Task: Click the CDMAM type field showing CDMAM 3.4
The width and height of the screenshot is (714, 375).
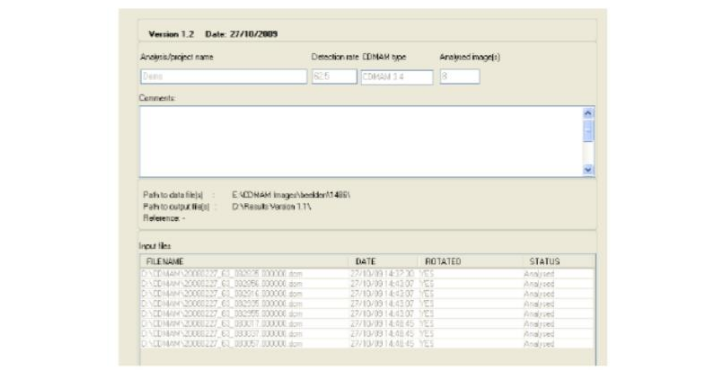Action: [397, 77]
